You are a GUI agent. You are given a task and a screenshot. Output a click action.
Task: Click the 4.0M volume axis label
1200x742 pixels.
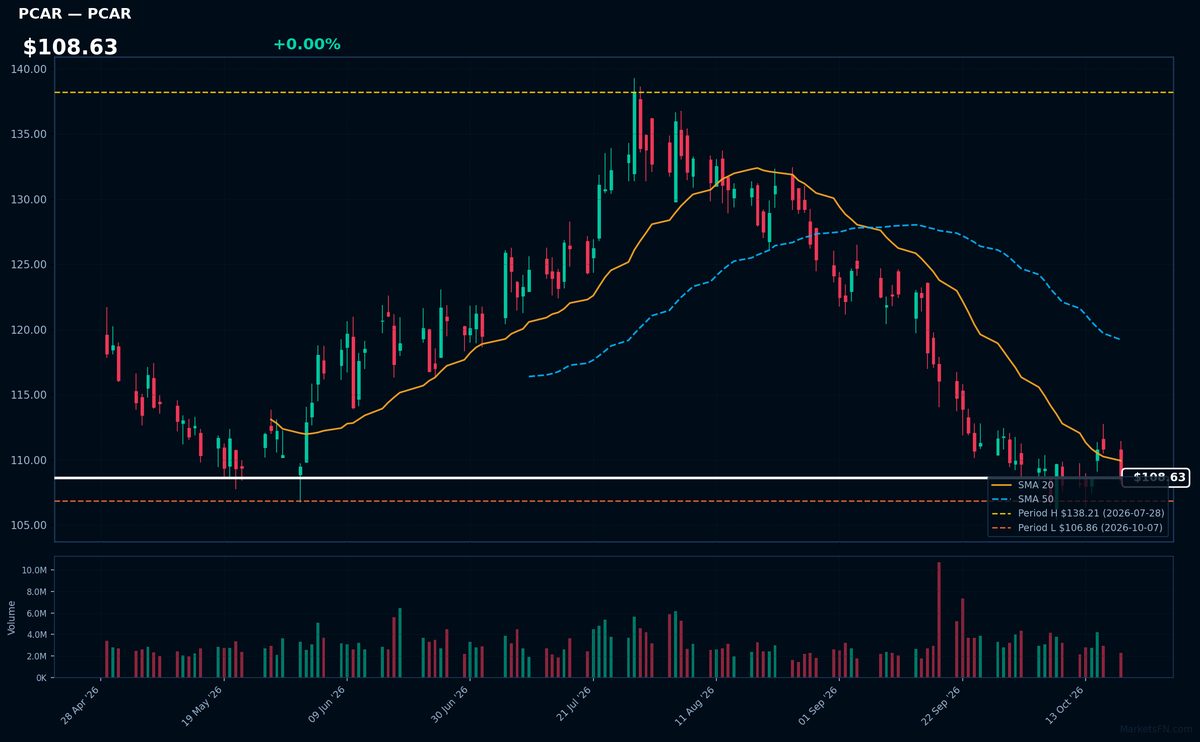click(x=35, y=635)
